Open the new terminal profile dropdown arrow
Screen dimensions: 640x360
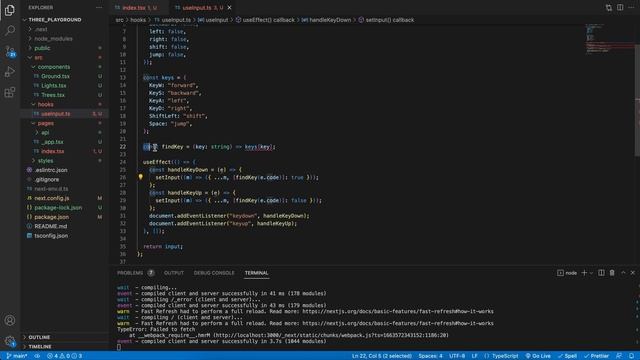click(591, 273)
